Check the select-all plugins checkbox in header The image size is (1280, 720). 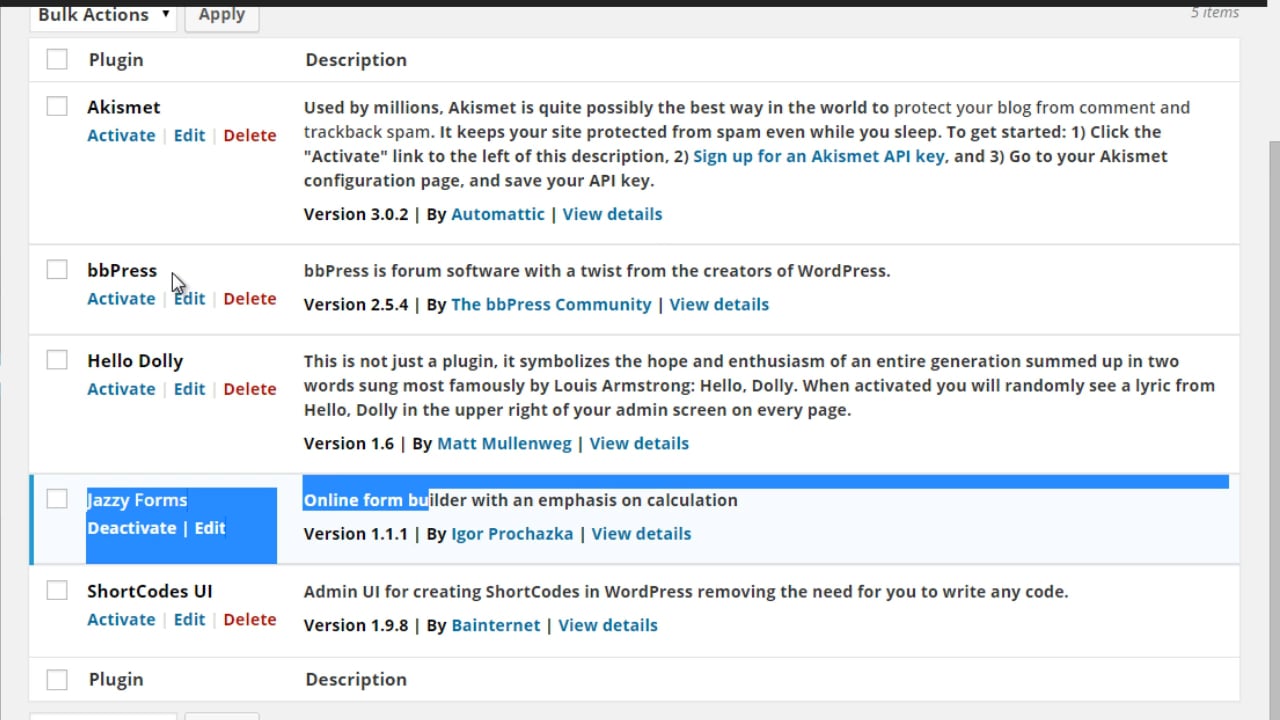56,59
